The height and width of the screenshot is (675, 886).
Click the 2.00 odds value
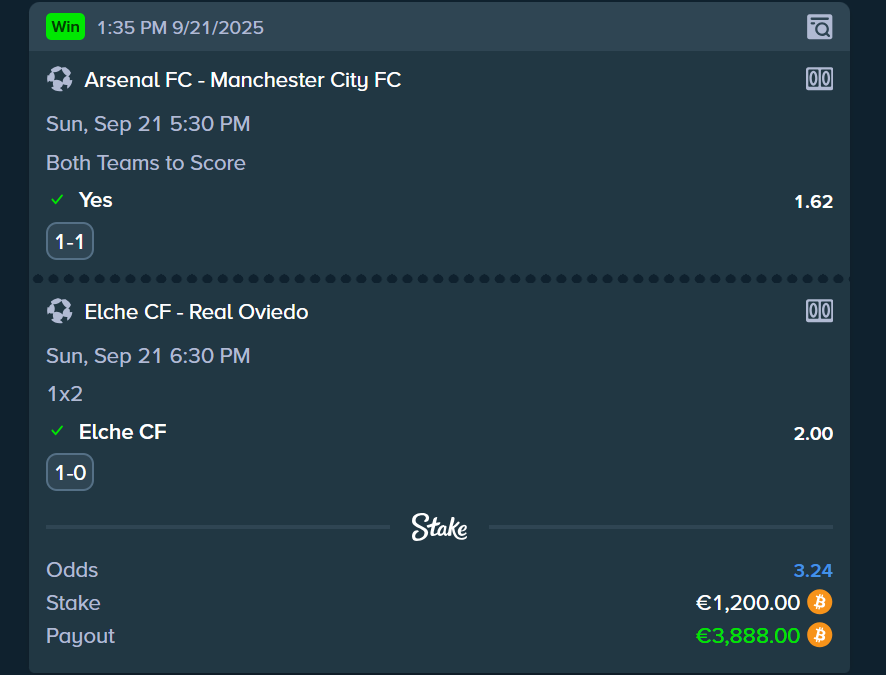813,434
